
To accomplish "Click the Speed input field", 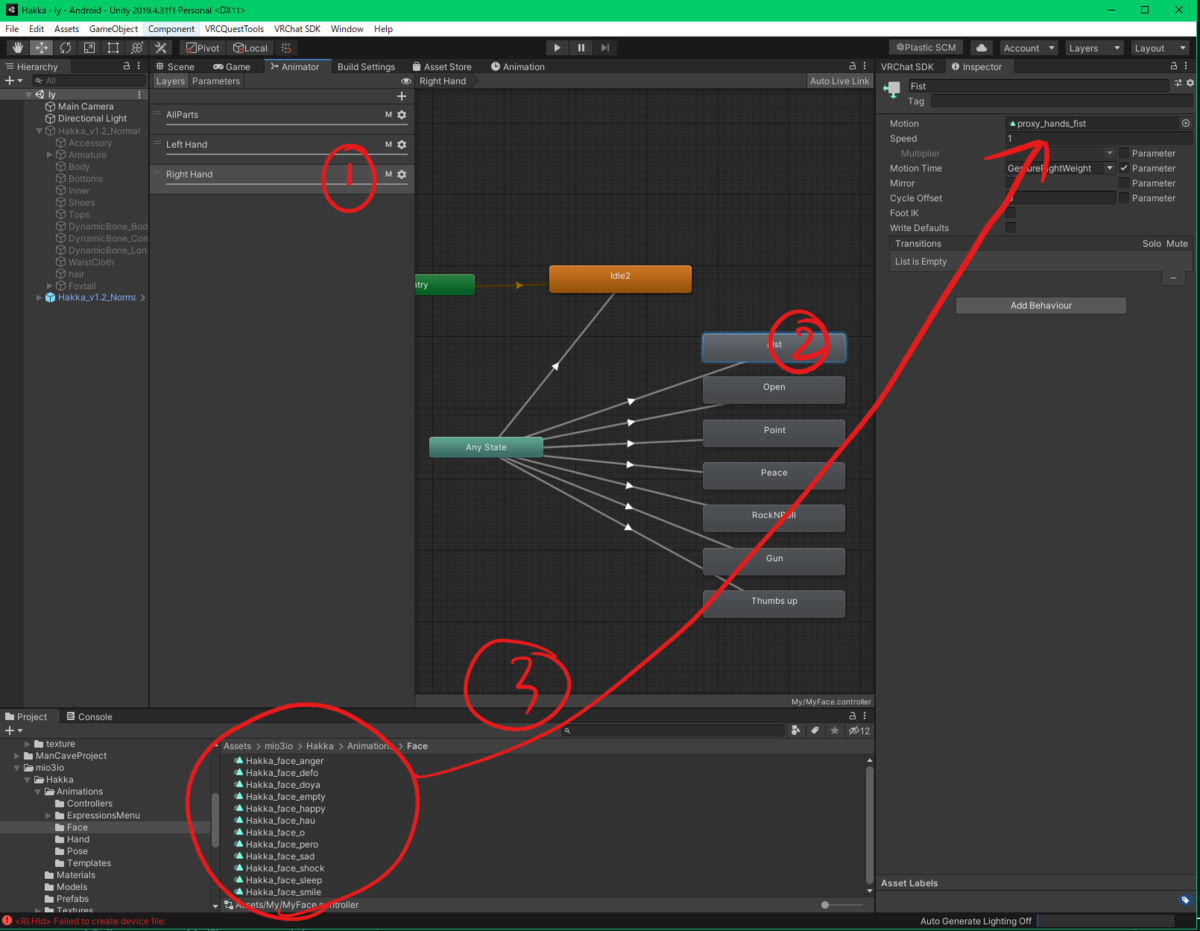I will (1098, 139).
